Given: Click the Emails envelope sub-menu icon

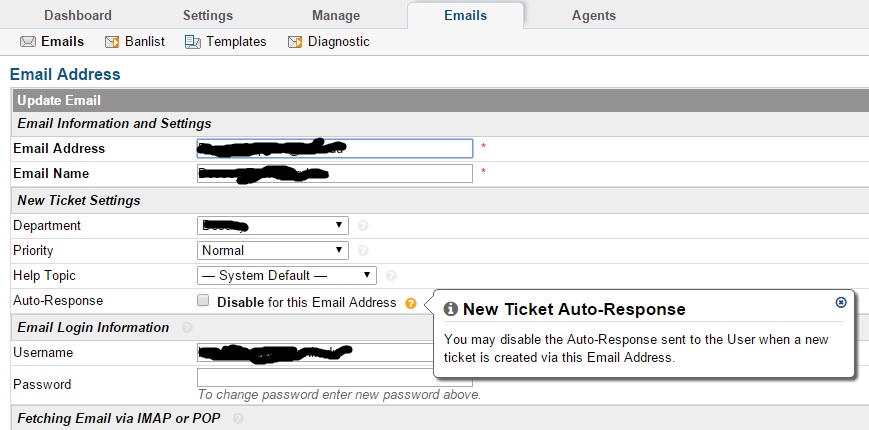Looking at the screenshot, I should tap(28, 42).
